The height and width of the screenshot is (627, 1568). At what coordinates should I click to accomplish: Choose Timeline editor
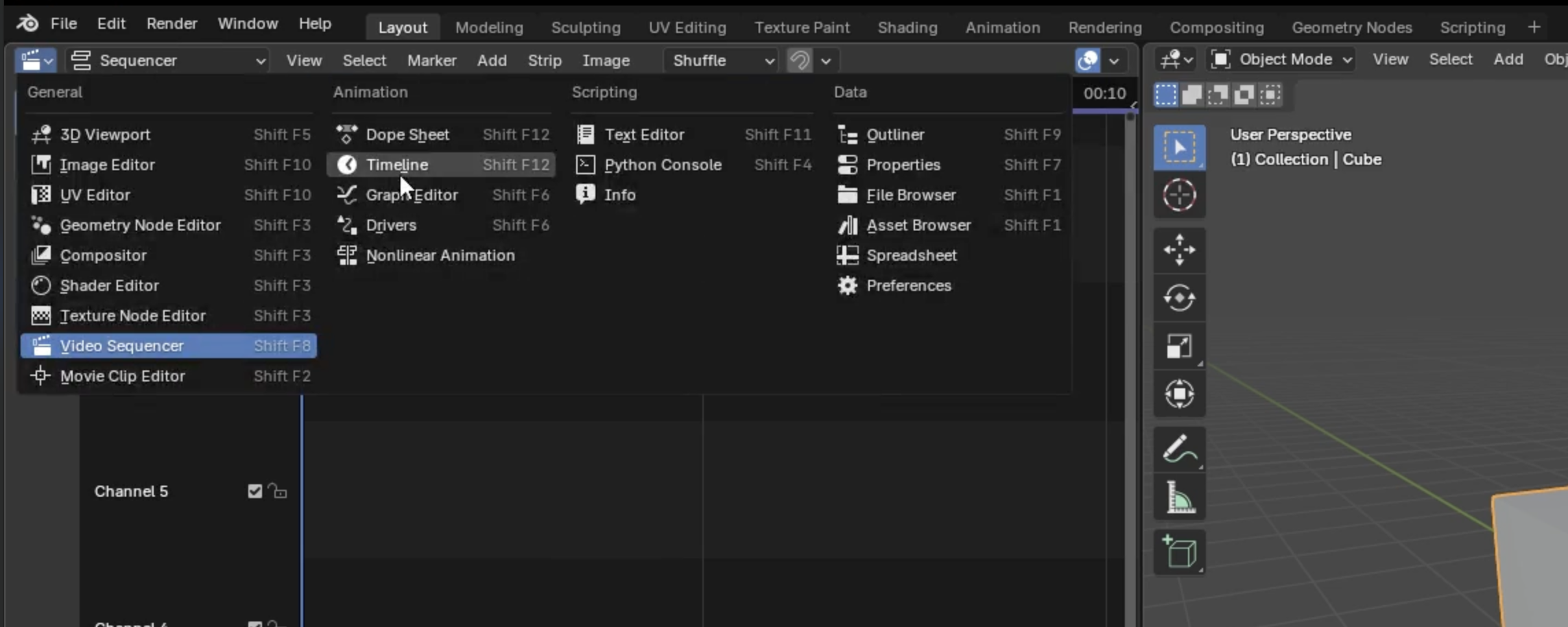pyautogui.click(x=442, y=165)
